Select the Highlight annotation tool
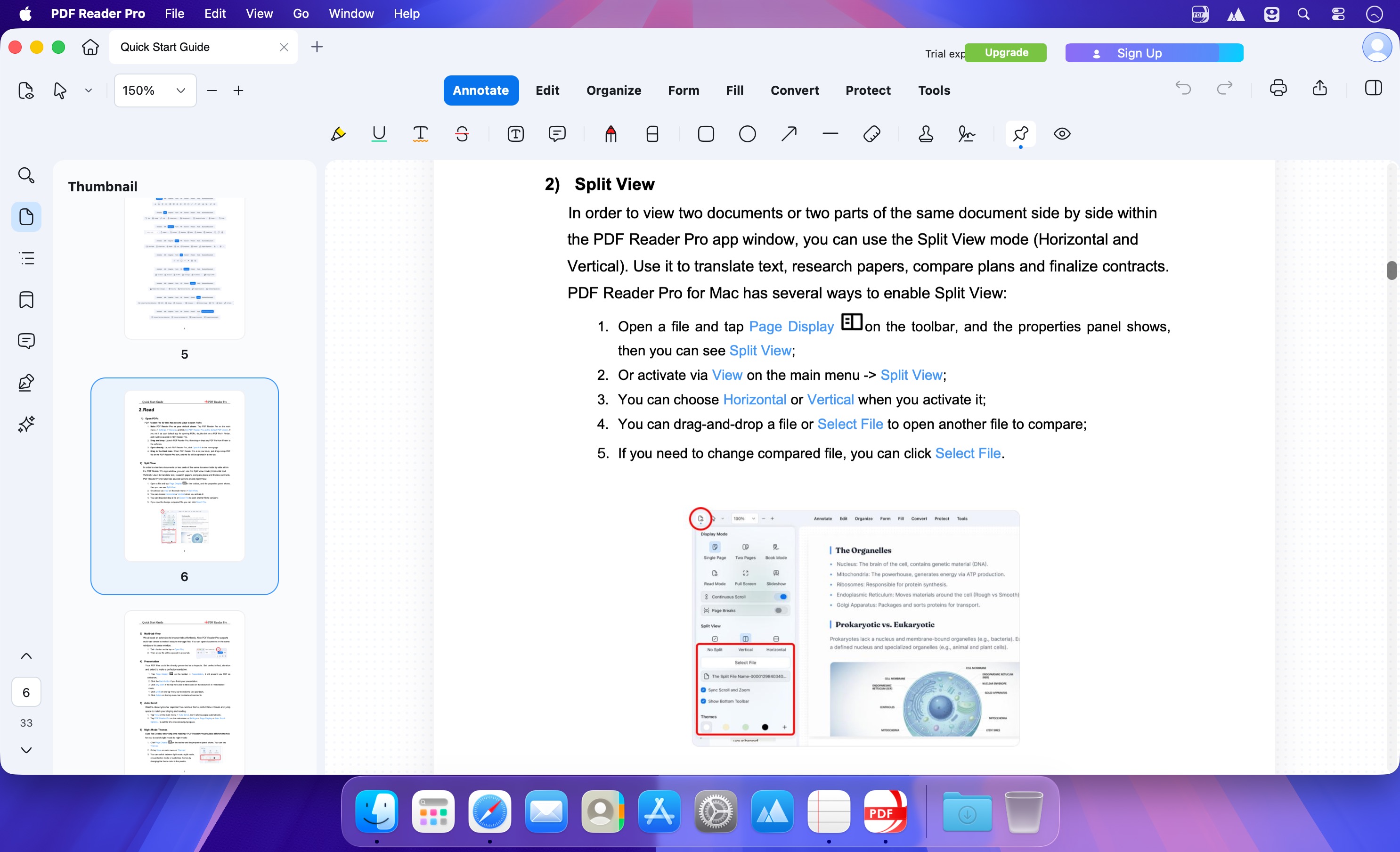 (x=338, y=134)
